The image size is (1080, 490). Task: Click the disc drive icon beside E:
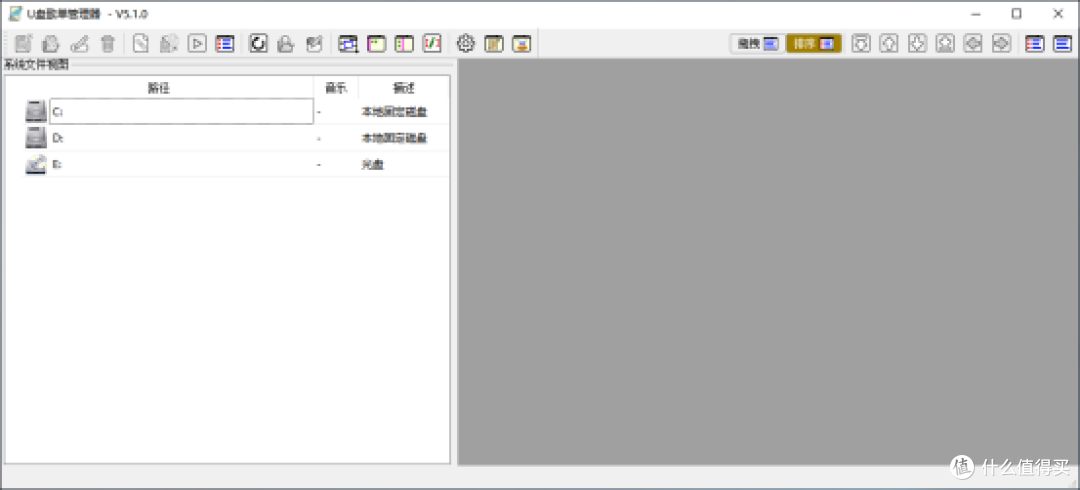pos(36,165)
